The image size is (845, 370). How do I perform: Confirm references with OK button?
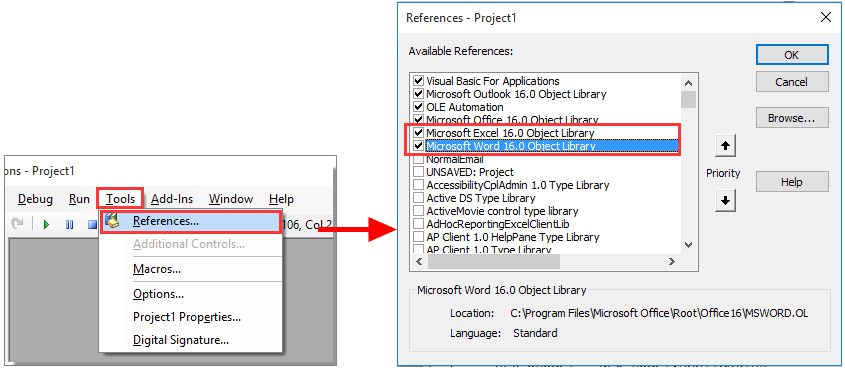pos(792,54)
